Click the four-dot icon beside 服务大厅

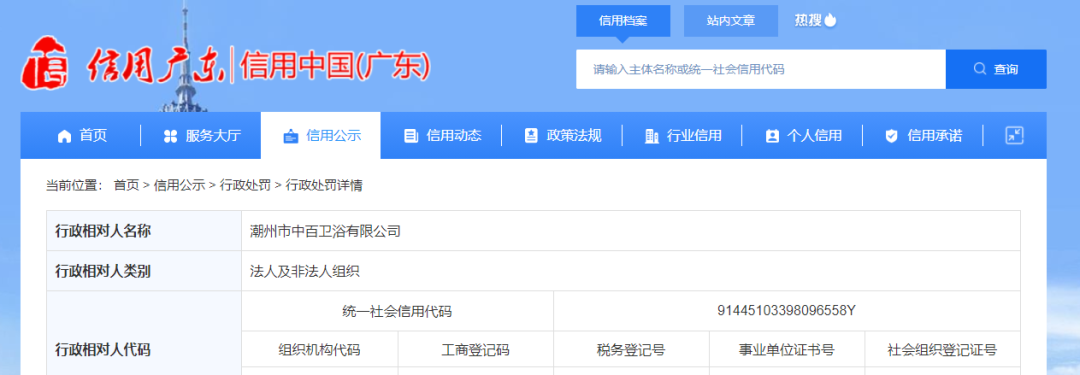[x=170, y=136]
